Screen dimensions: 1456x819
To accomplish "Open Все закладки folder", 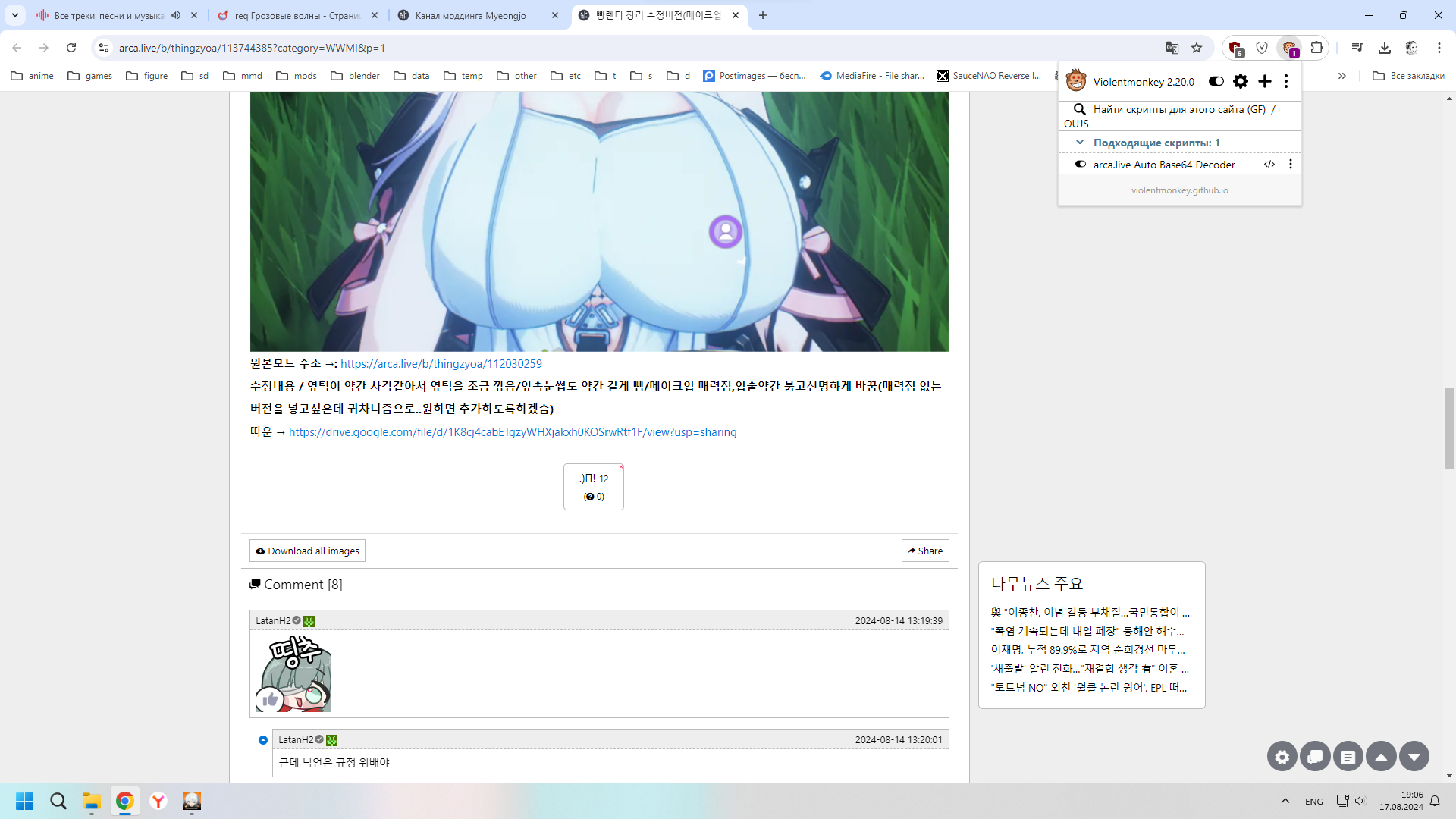I will coord(1408,76).
